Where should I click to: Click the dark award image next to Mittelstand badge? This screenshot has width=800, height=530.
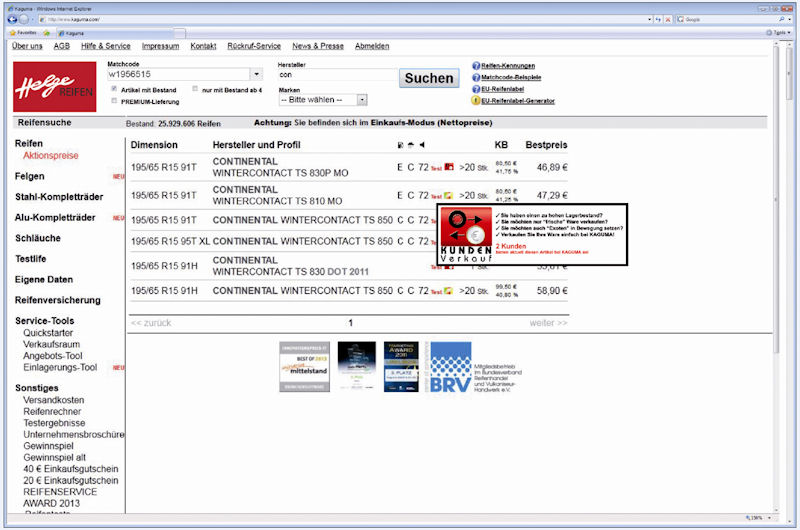point(357,367)
